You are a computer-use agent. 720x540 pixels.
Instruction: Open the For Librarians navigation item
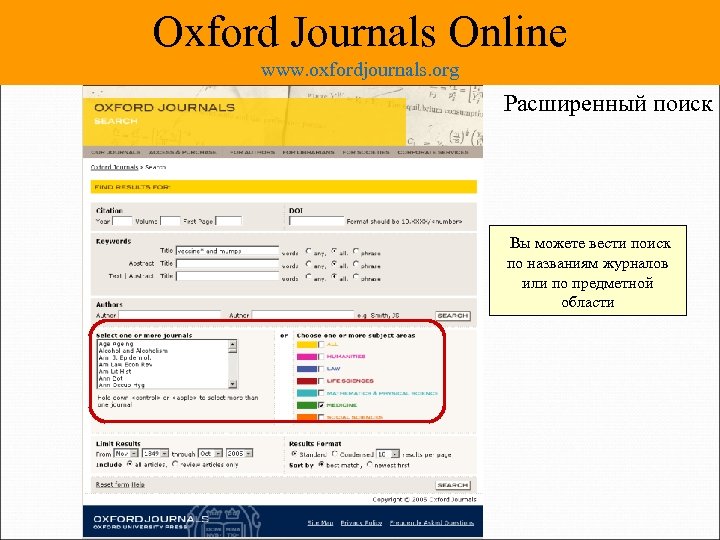pos(309,152)
